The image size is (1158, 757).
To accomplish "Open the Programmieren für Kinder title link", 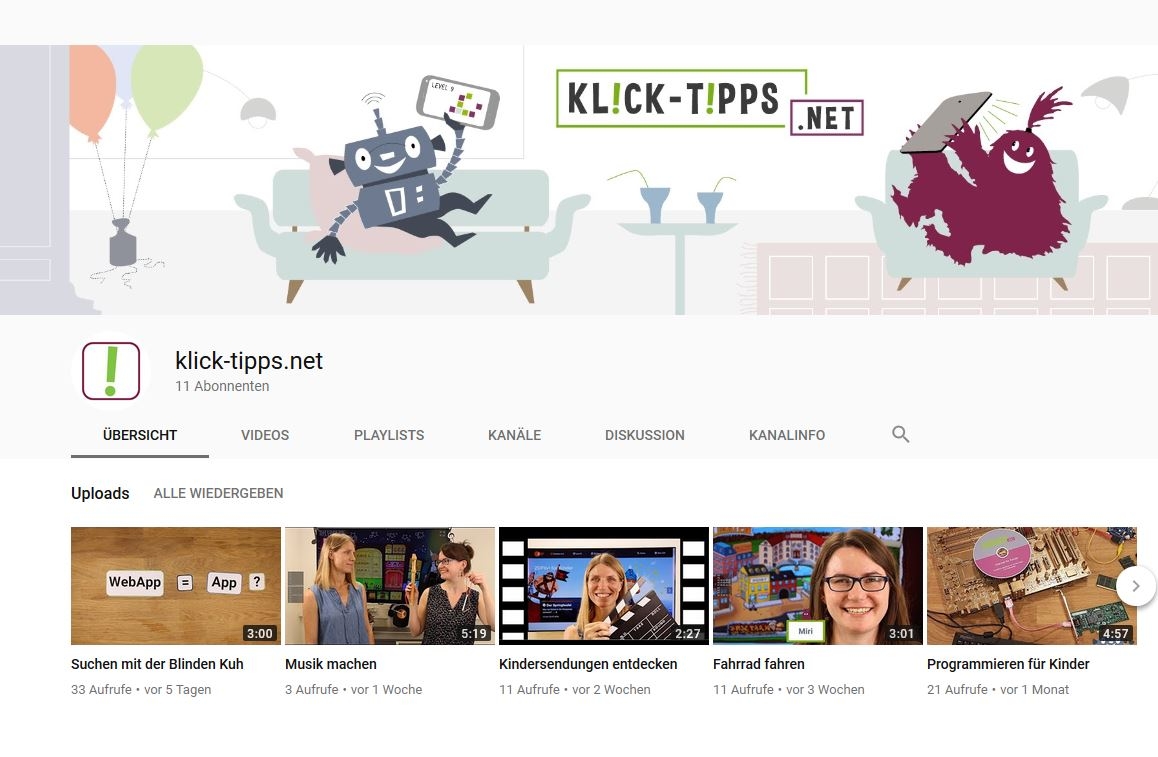I will pyautogui.click(x=1008, y=664).
